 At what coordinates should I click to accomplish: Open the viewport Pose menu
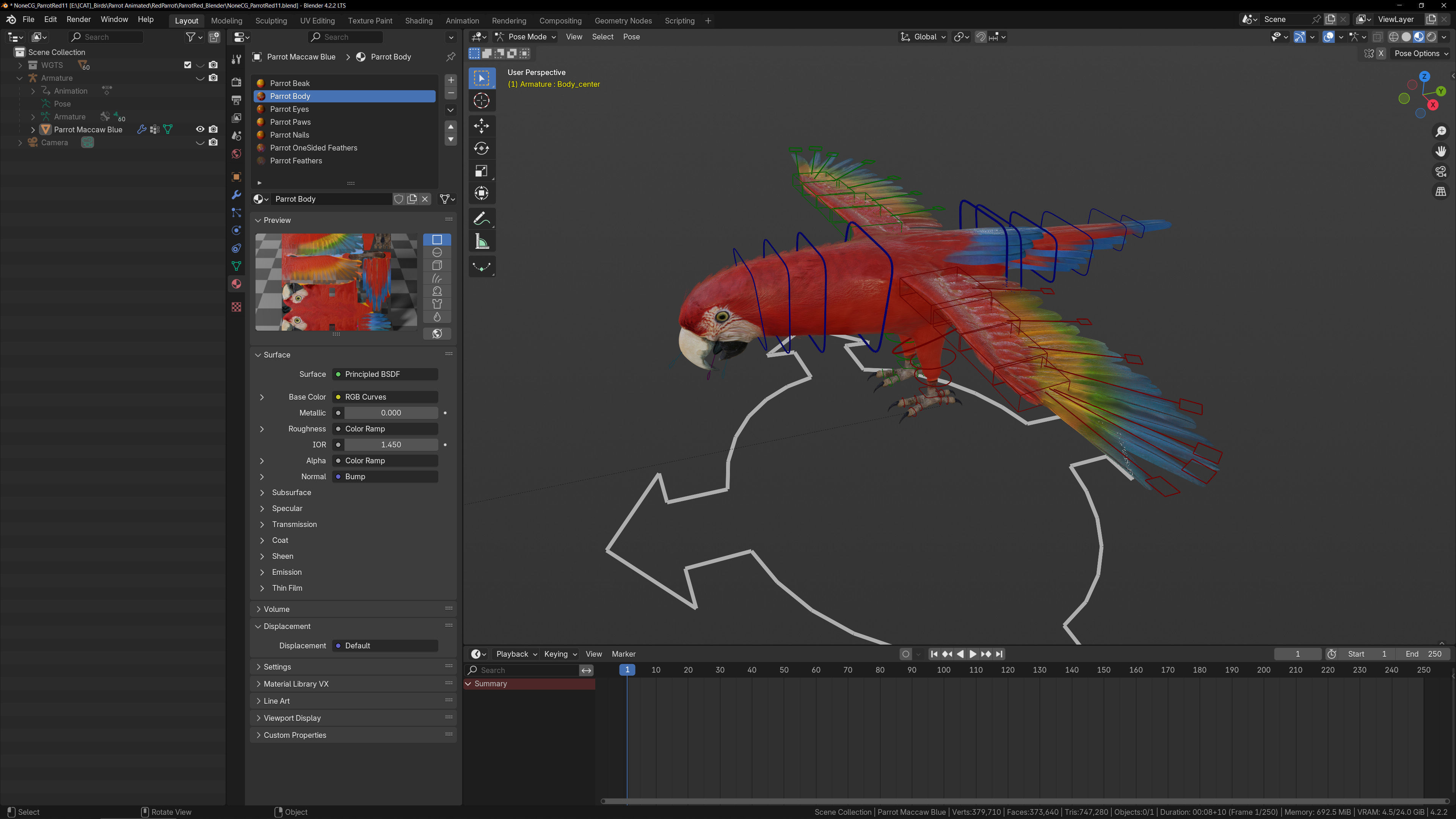click(631, 37)
